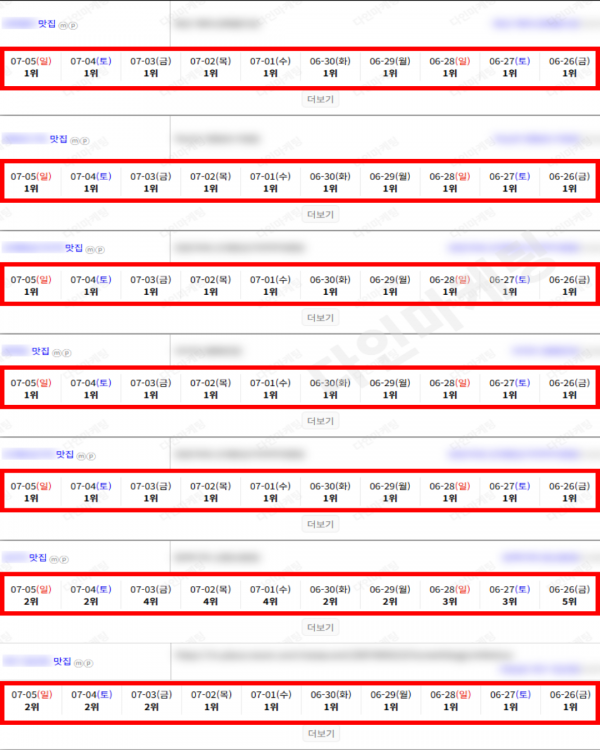
Task: Click the 'm' icon in sixth keyword row
Action: [54, 560]
